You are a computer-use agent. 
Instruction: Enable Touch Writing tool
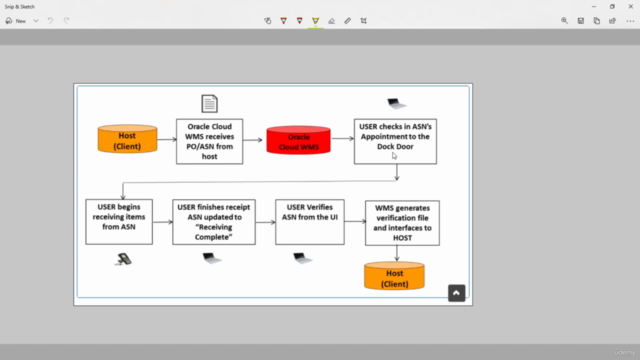coord(267,21)
